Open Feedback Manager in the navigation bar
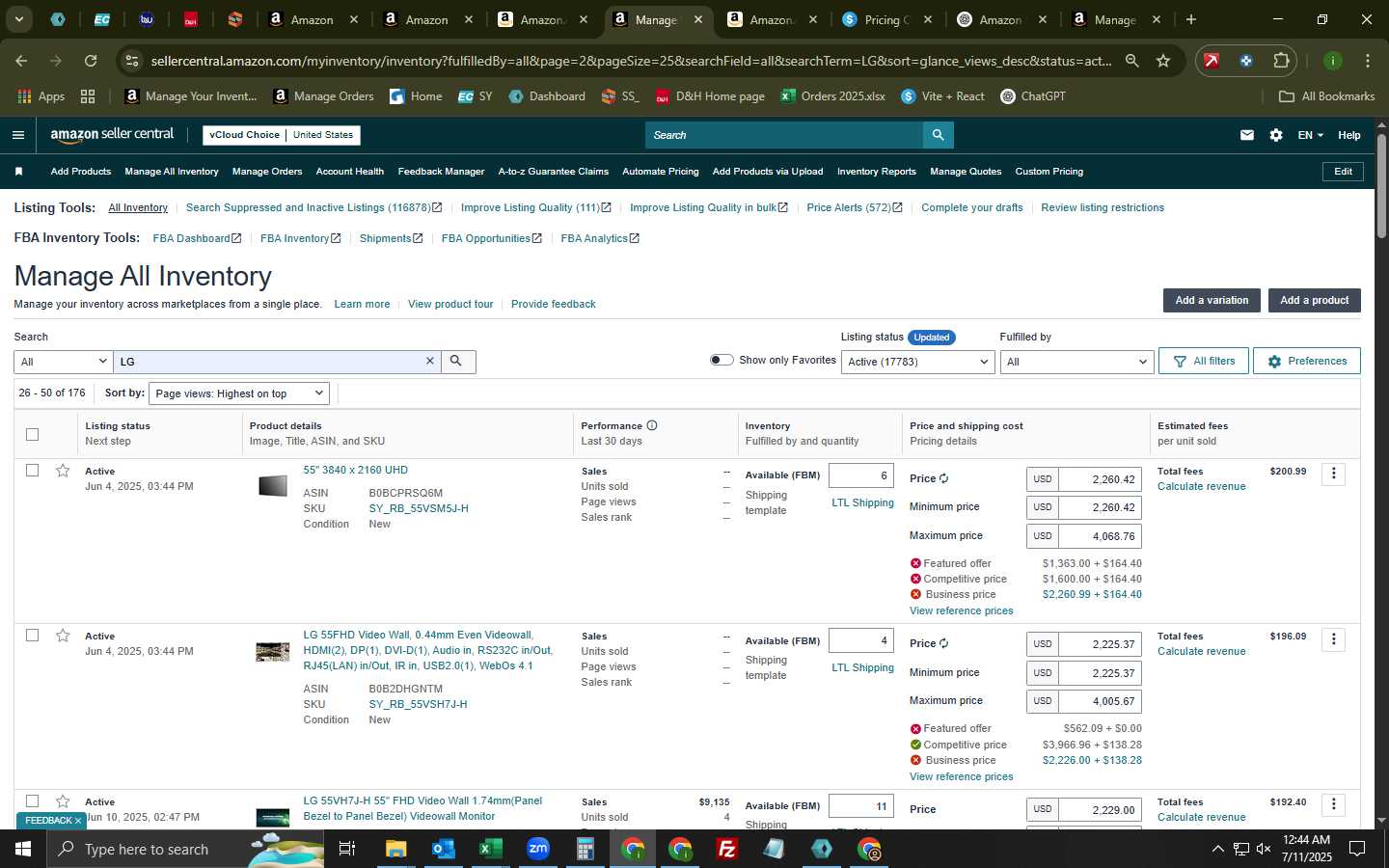This screenshot has height=868, width=1389. point(441,172)
